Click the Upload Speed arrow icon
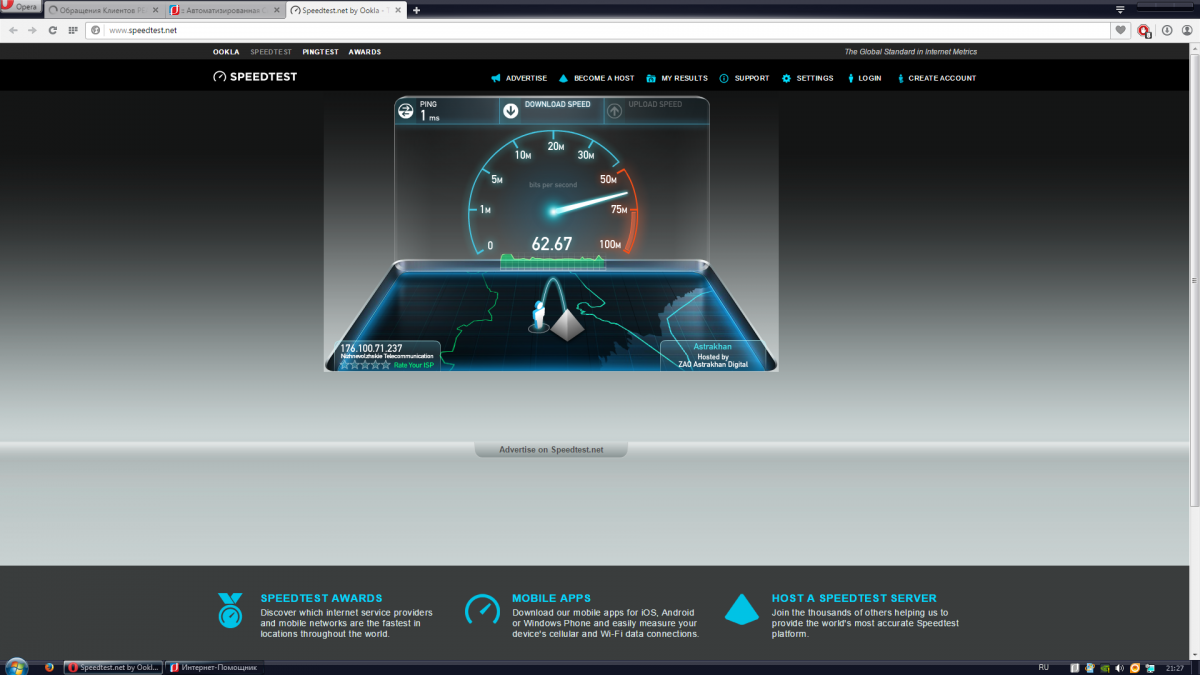This screenshot has height=675, width=1200. click(614, 111)
